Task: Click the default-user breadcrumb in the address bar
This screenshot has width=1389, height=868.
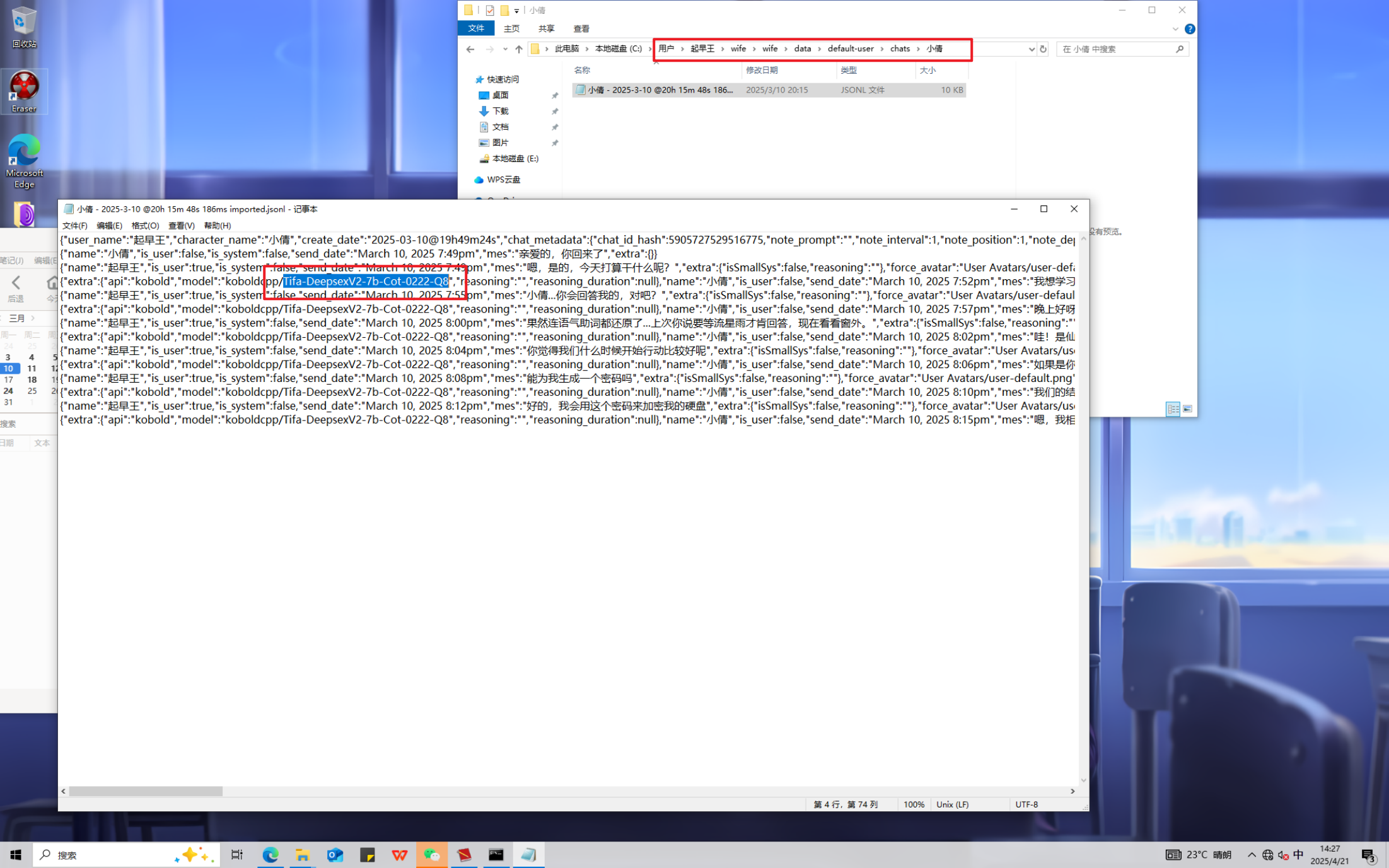Action: click(x=850, y=49)
